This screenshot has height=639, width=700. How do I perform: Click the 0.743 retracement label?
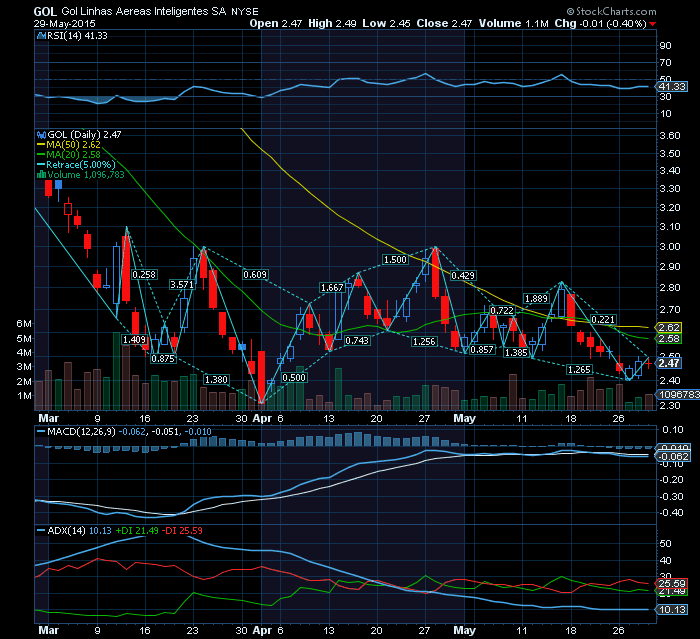click(x=357, y=341)
